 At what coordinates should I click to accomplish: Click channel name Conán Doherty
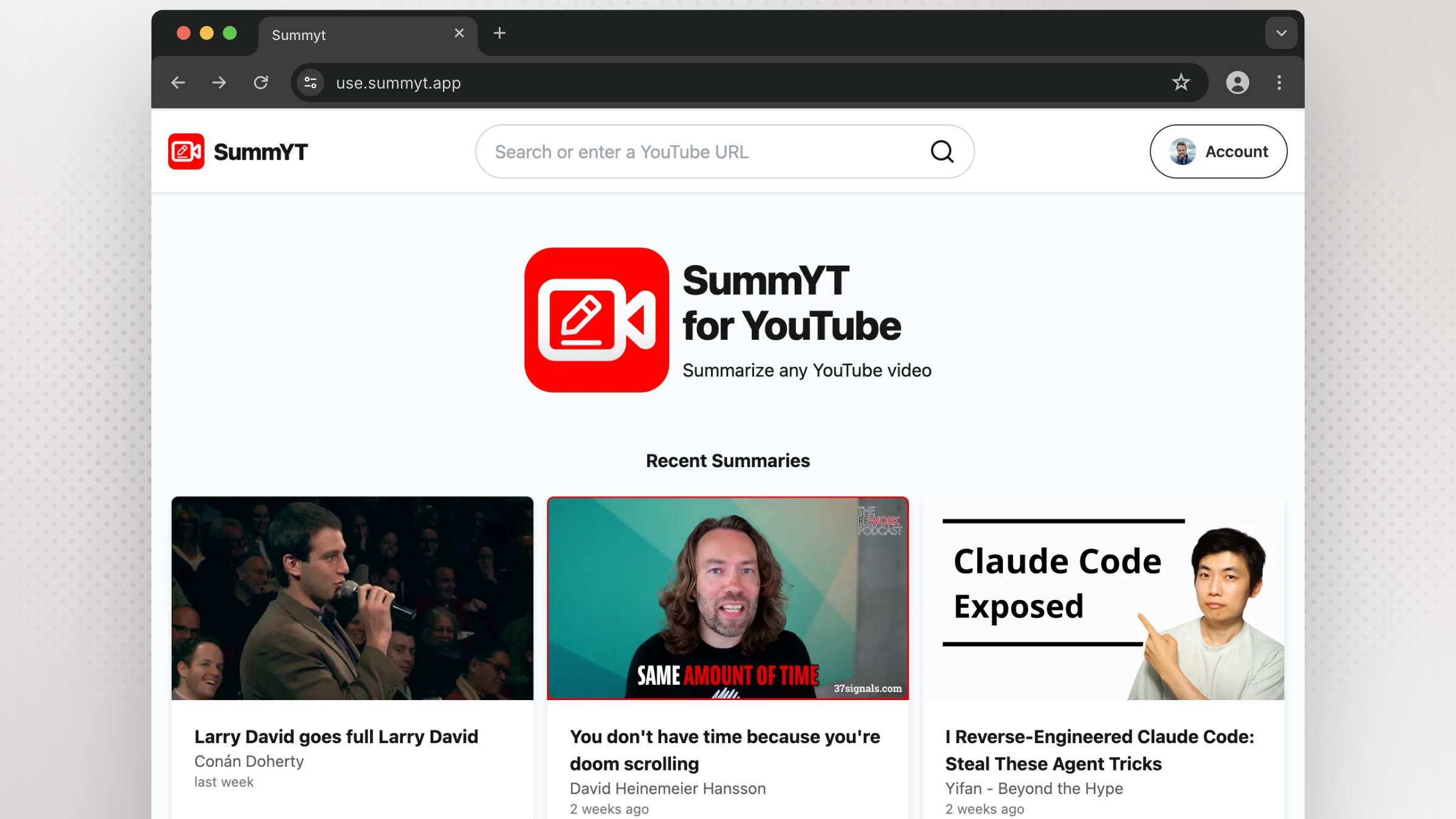tap(249, 761)
